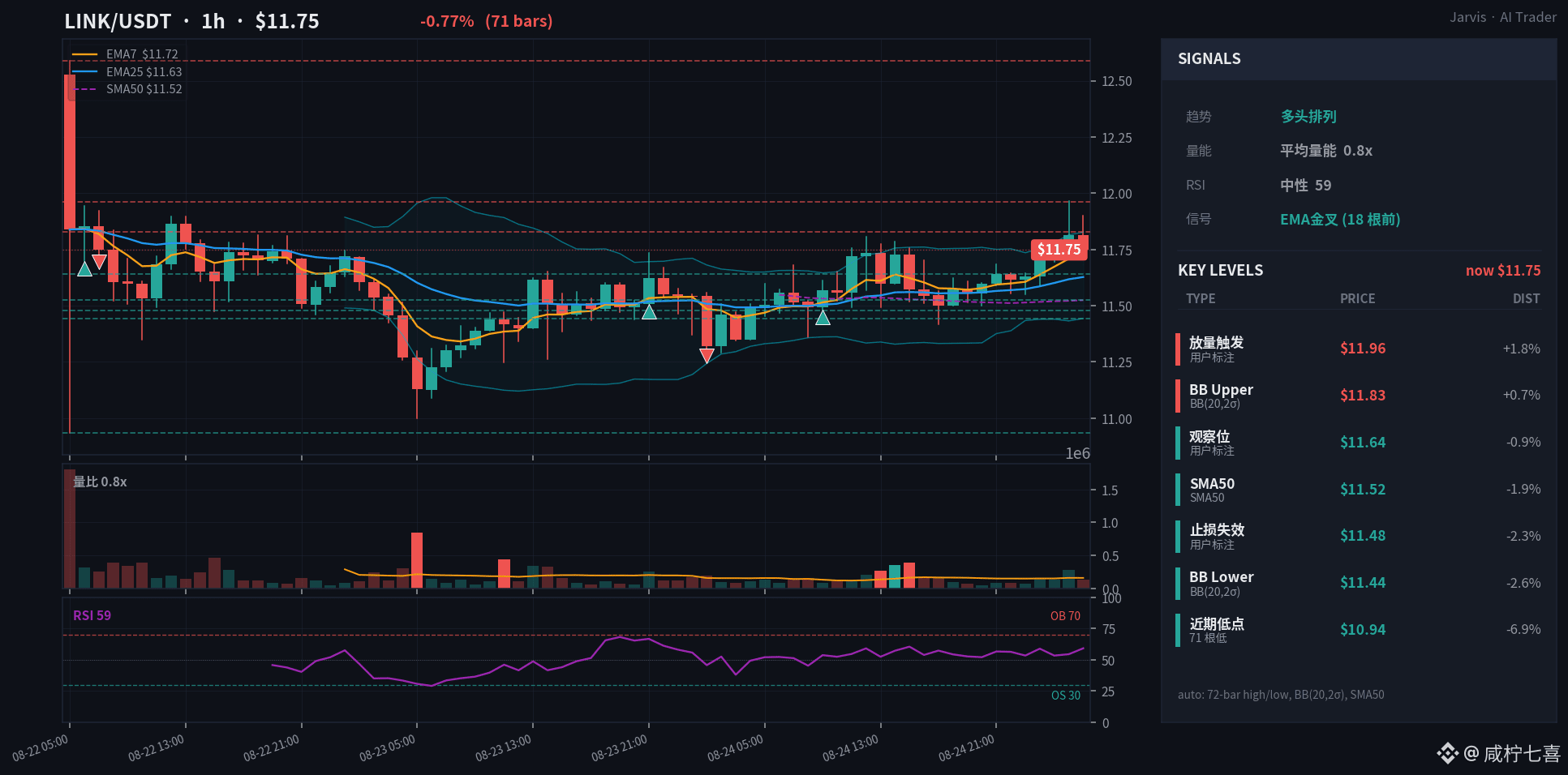Click the blue EMA25 legend line swatch
The image size is (1568, 775).
point(84,72)
